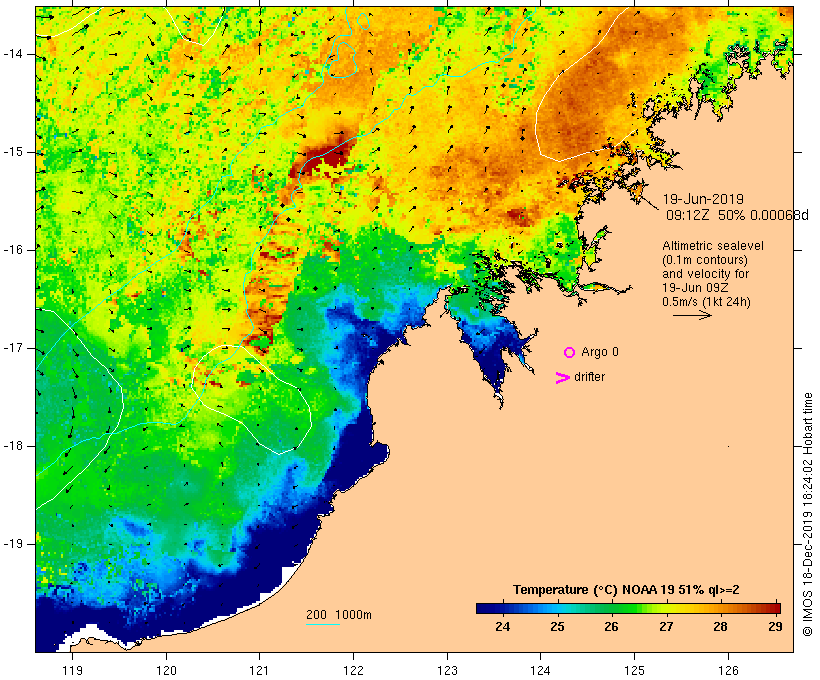Image resolution: width=820 pixels, height=680 pixels.
Task: Click the IMOS copyright vertical text
Action: (807, 515)
